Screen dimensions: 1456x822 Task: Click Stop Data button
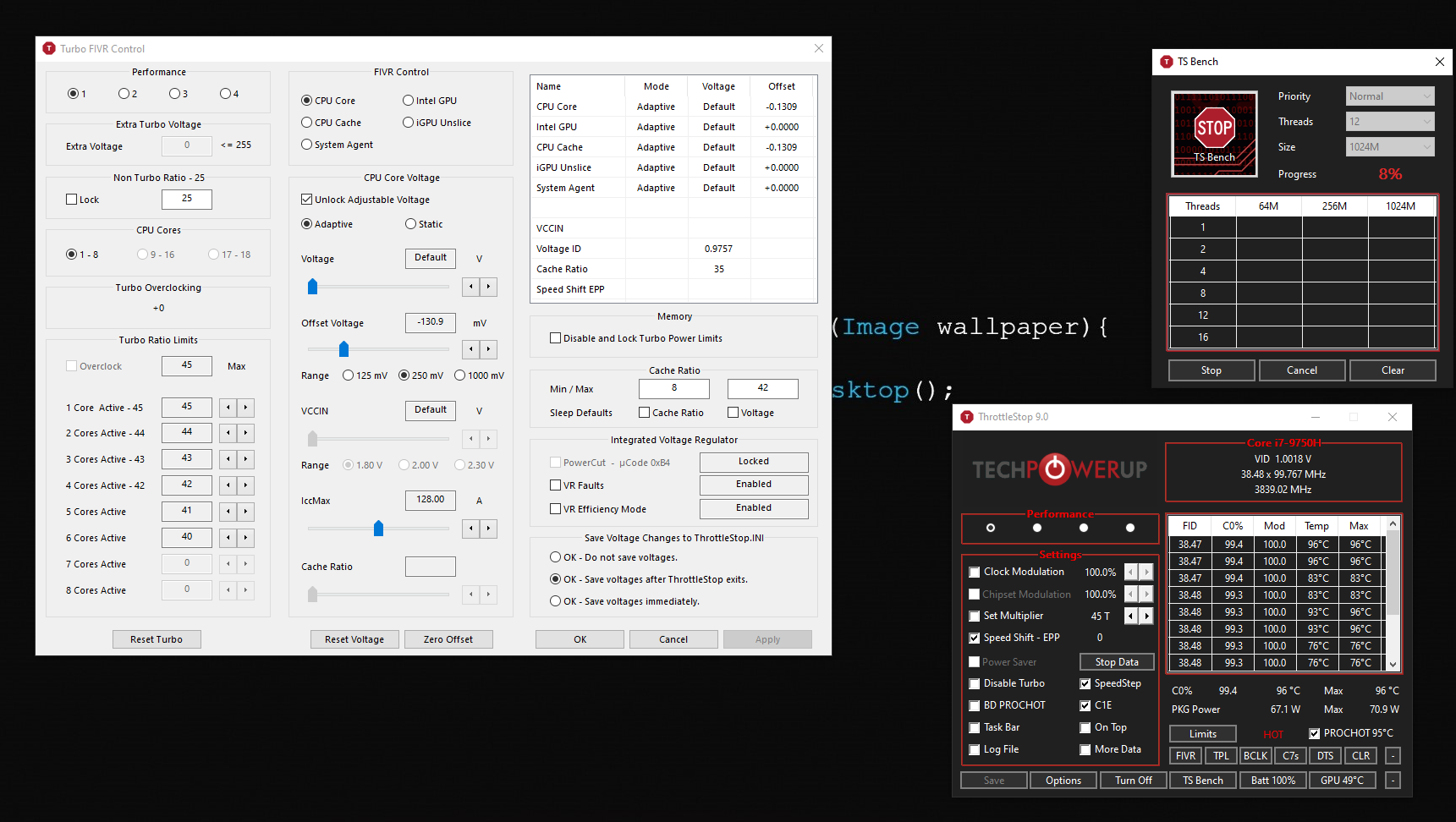pyautogui.click(x=1117, y=662)
